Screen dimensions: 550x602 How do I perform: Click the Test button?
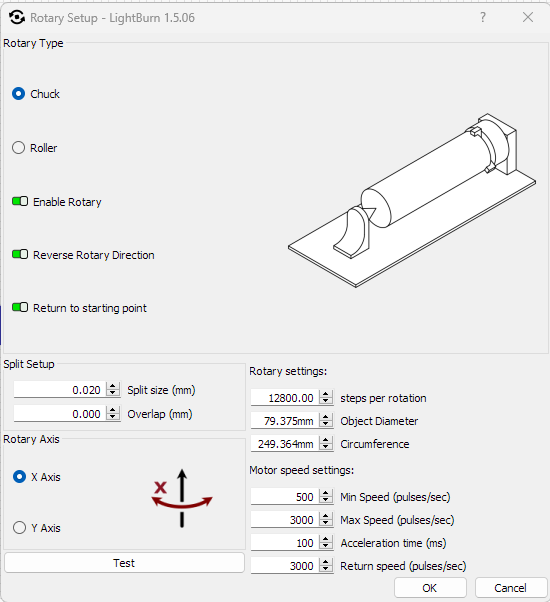click(124, 563)
